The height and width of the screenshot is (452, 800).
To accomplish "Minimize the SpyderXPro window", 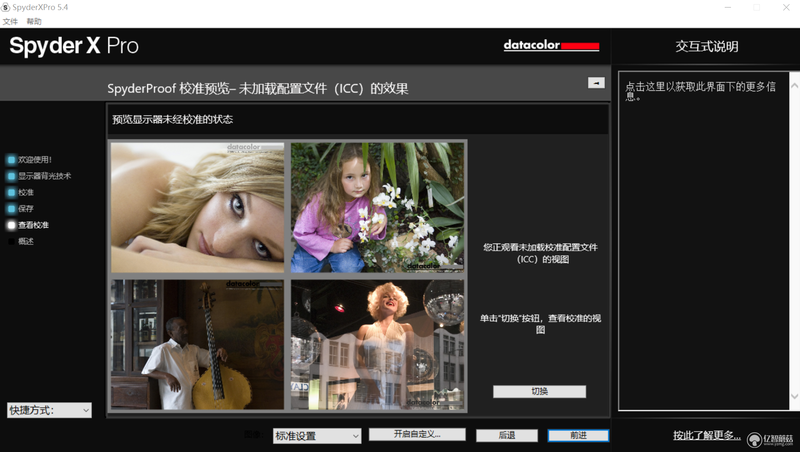I will [x=728, y=7].
